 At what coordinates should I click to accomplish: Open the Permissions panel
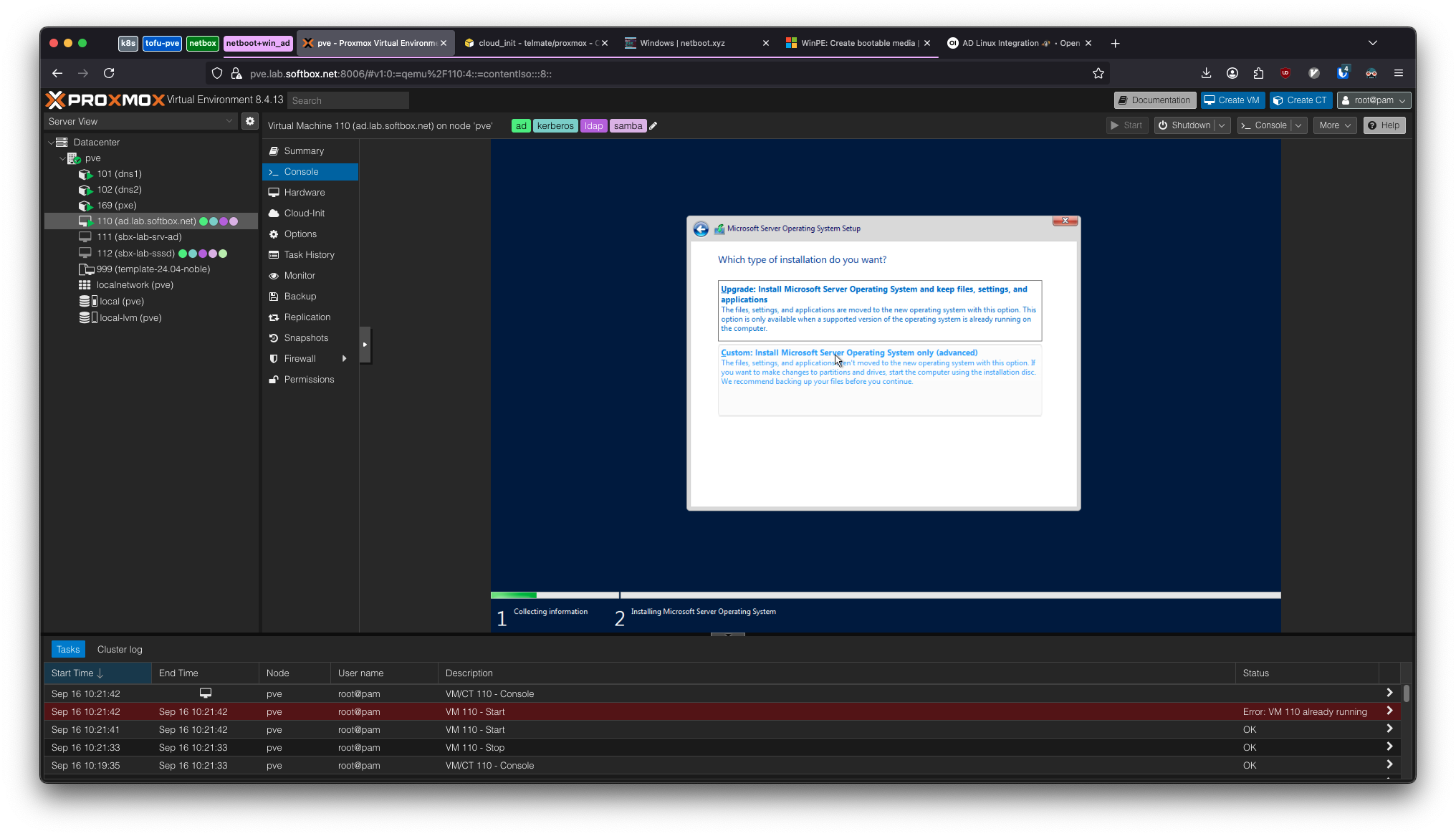(x=309, y=379)
